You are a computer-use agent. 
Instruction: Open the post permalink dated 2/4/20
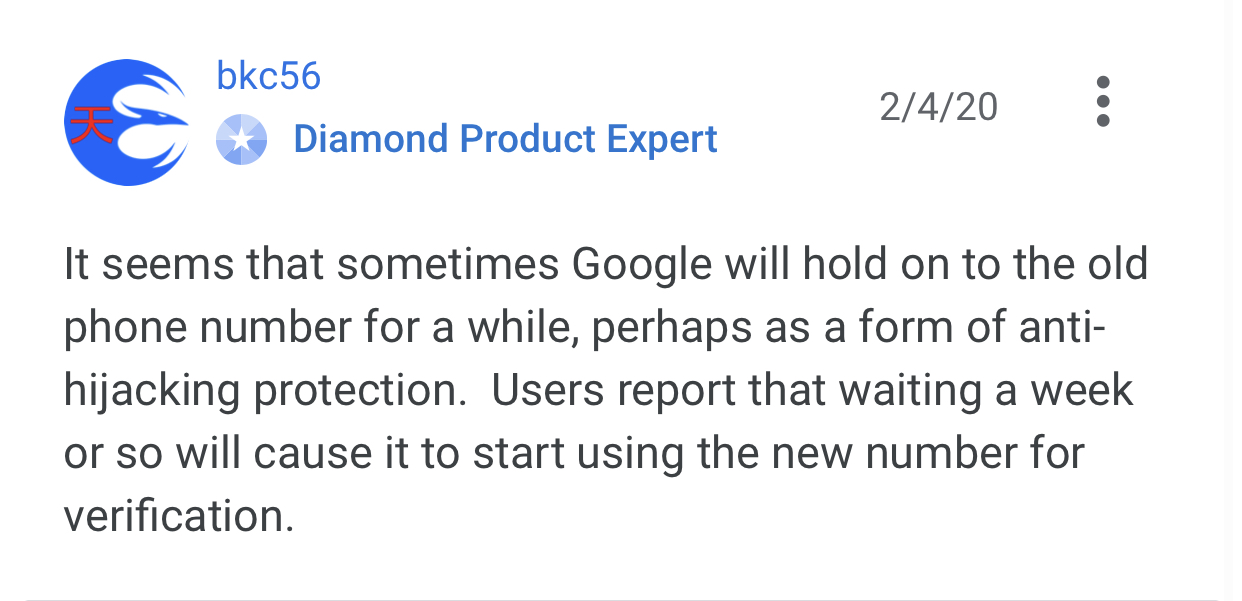tap(938, 106)
